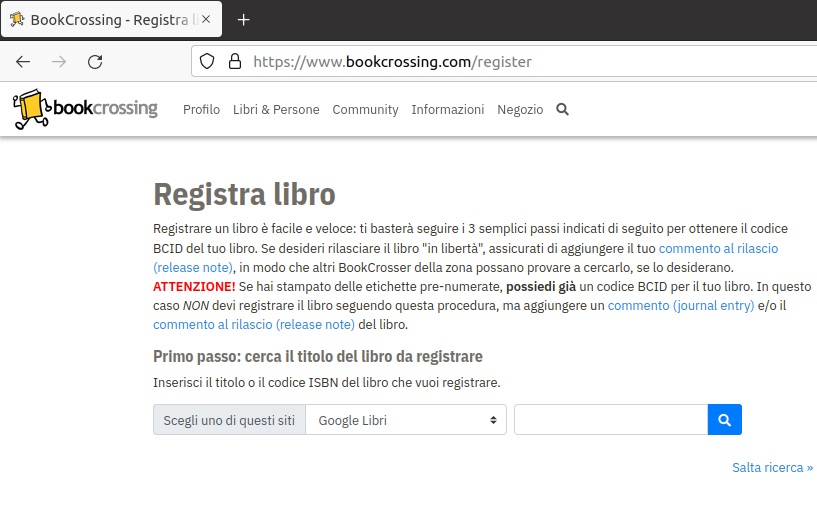Expand the Google Libri site dropdown
Viewport: 817px width, 518px height.
click(405, 420)
